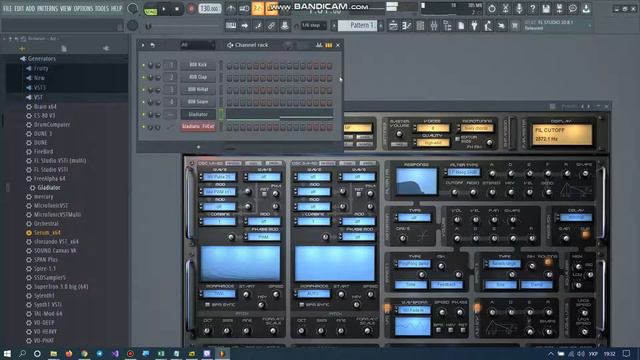This screenshot has height=360, width=640.
Task: Click the Feedback button in effect 1
Action: pos(447,284)
